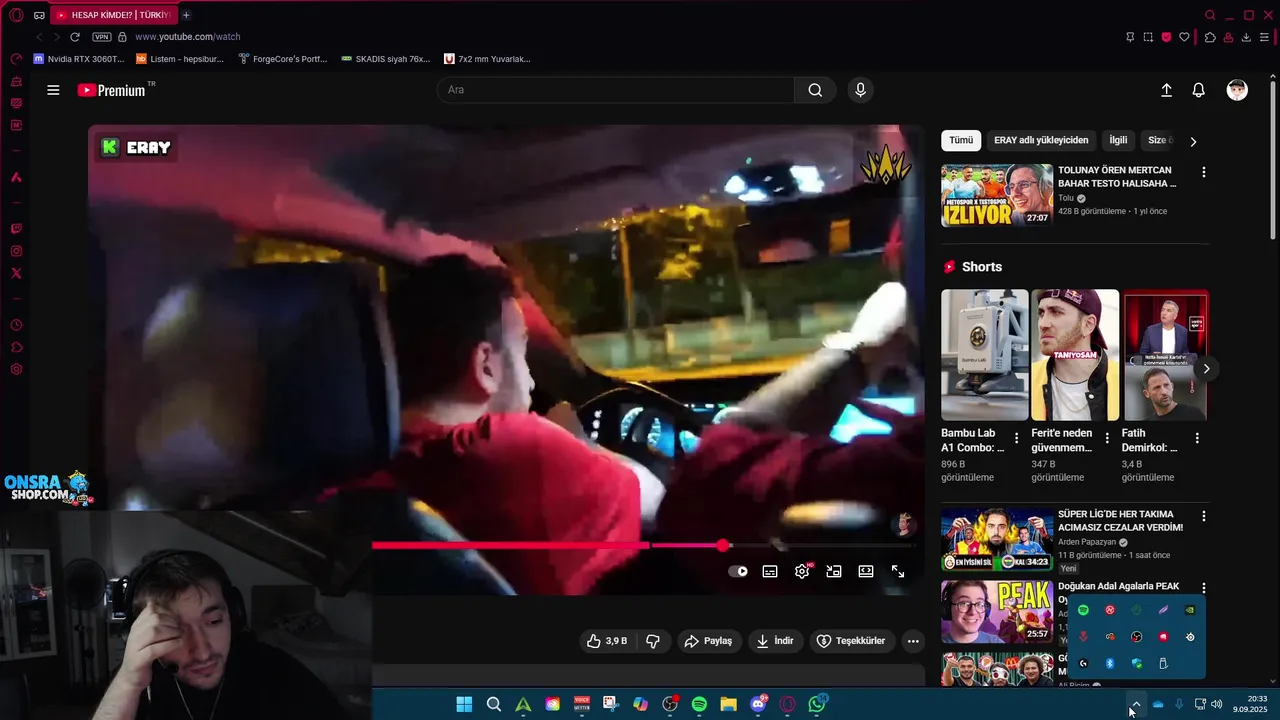Click the Teşekkürler button
The image size is (1280, 720).
(851, 641)
